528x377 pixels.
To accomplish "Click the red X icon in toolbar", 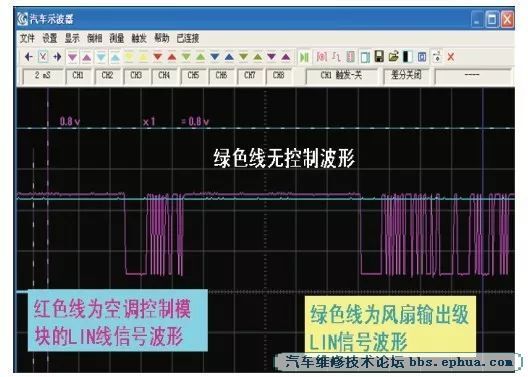I will click(x=451, y=57).
